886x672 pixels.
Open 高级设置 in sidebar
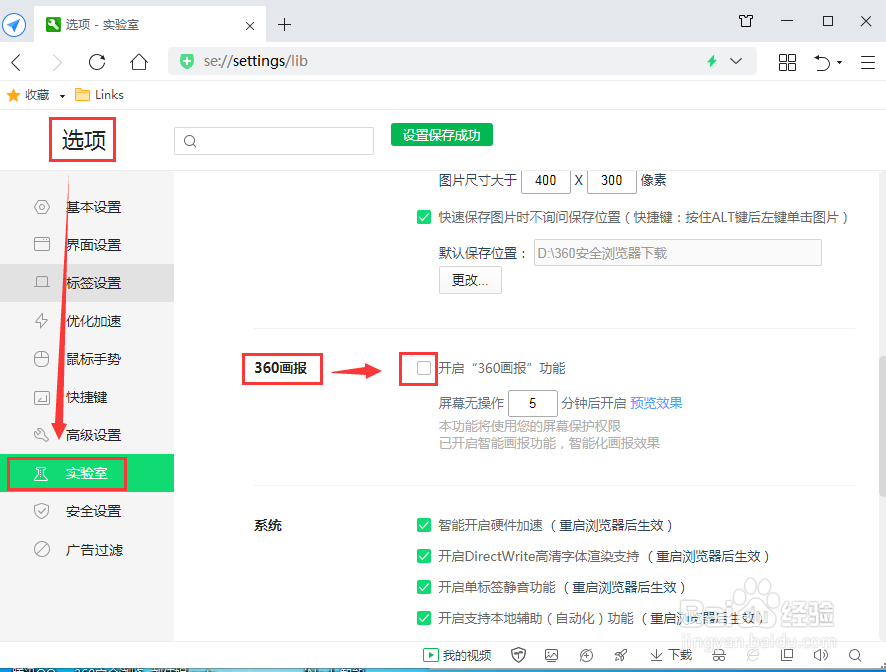pos(87,435)
